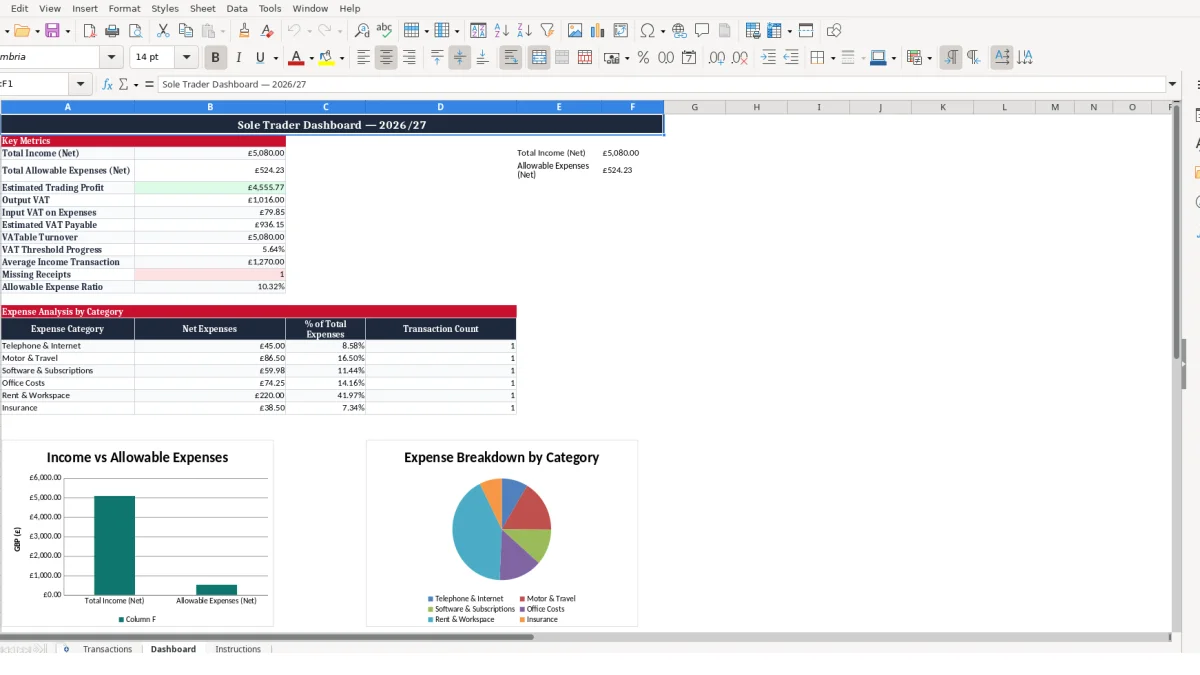This screenshot has height=675, width=1200.
Task: Open the underline style dropdown arrow
Action: pos(275,58)
